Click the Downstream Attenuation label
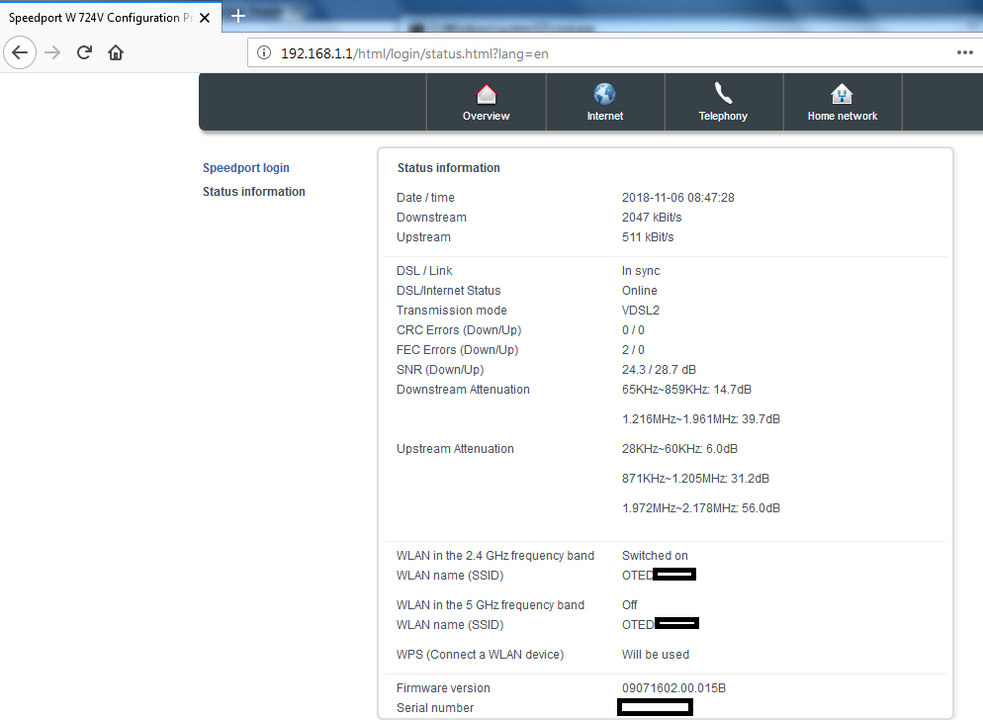The width and height of the screenshot is (983, 720). point(463,389)
